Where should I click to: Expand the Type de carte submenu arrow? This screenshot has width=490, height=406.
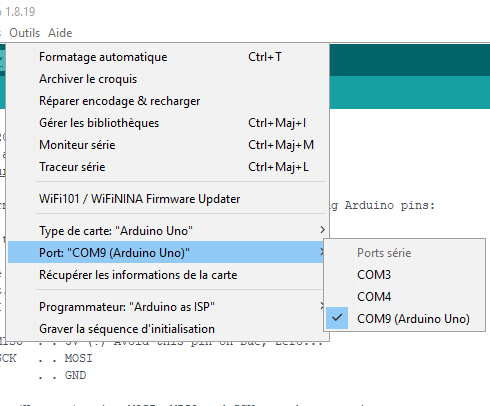tap(322, 230)
